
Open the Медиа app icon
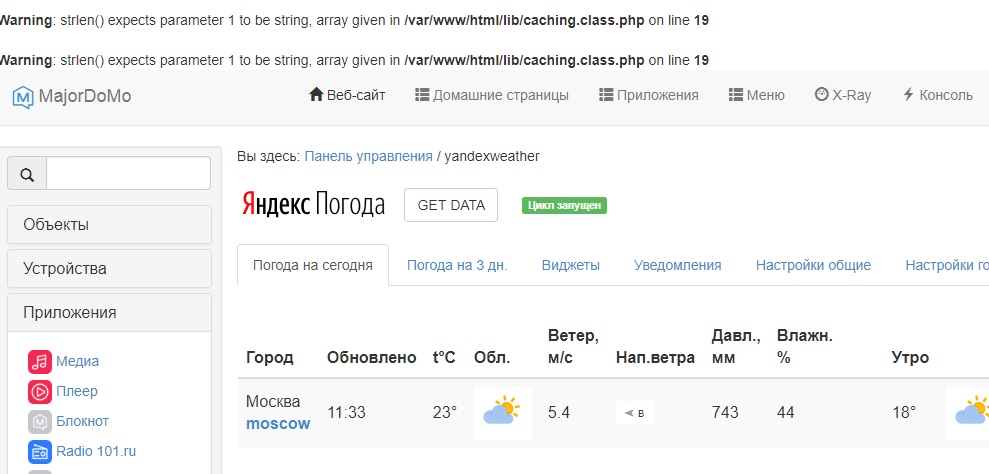click(x=40, y=361)
